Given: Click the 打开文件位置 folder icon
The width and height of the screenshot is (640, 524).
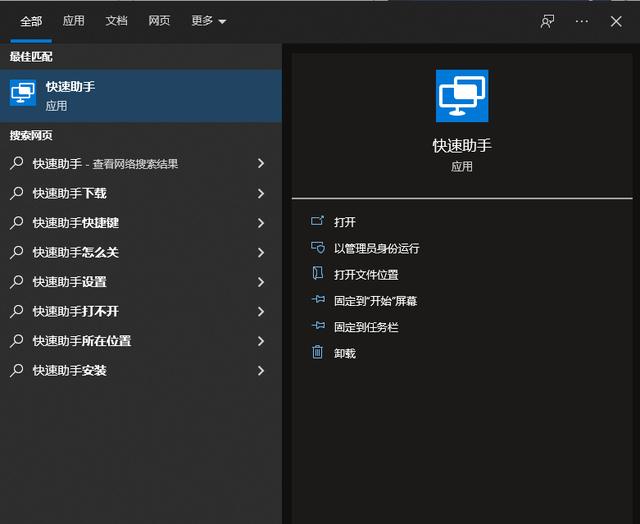Looking at the screenshot, I should (x=318, y=274).
